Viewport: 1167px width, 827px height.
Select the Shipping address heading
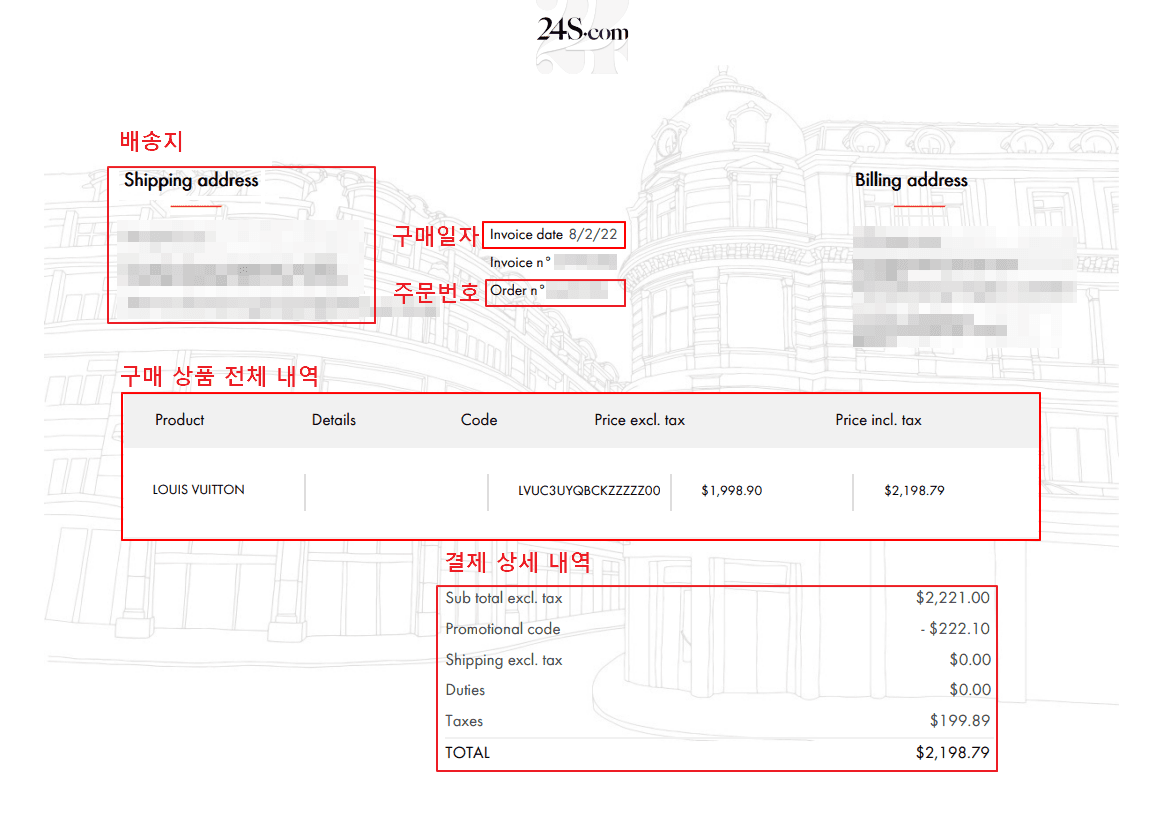pyautogui.click(x=191, y=180)
